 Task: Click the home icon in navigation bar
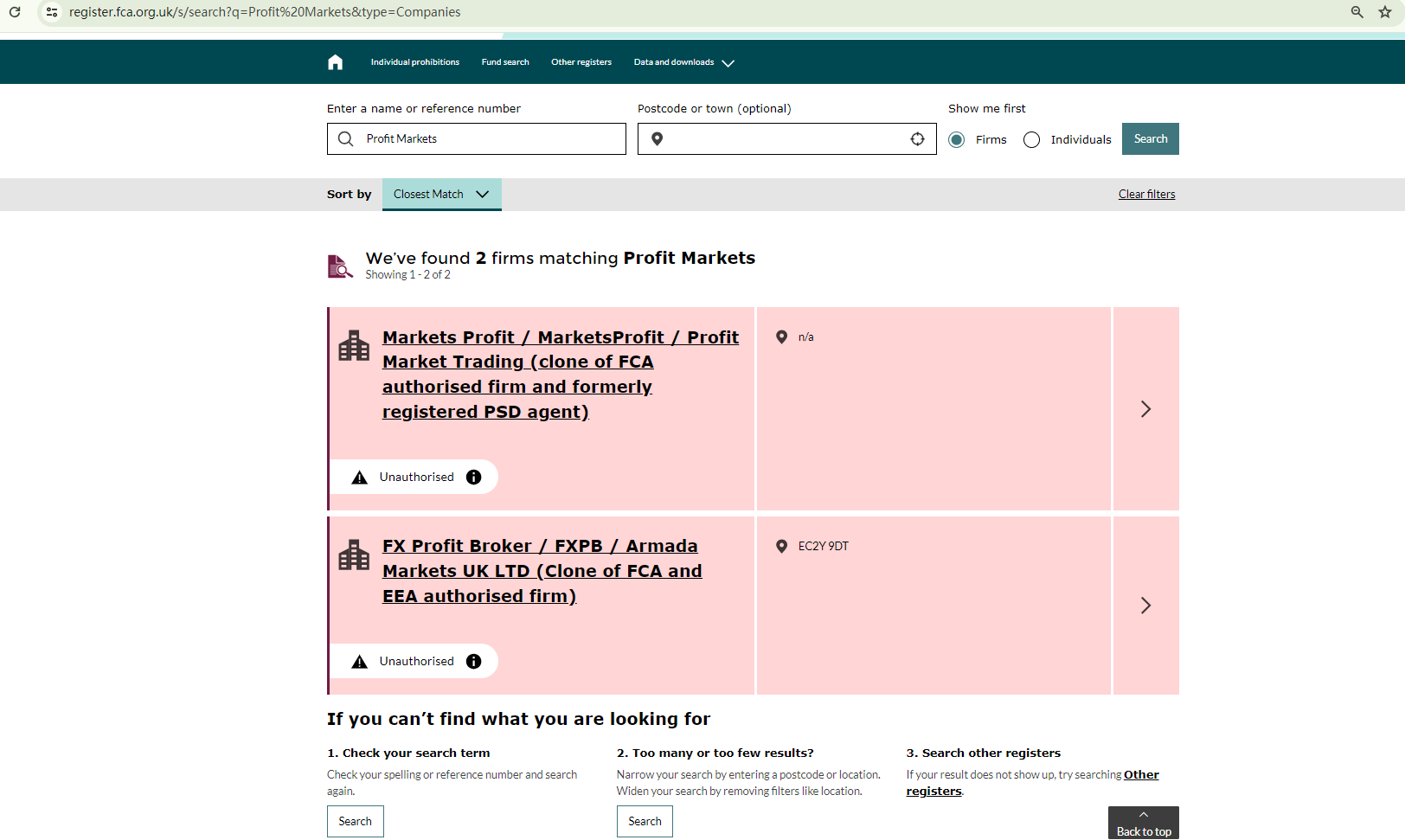click(336, 62)
